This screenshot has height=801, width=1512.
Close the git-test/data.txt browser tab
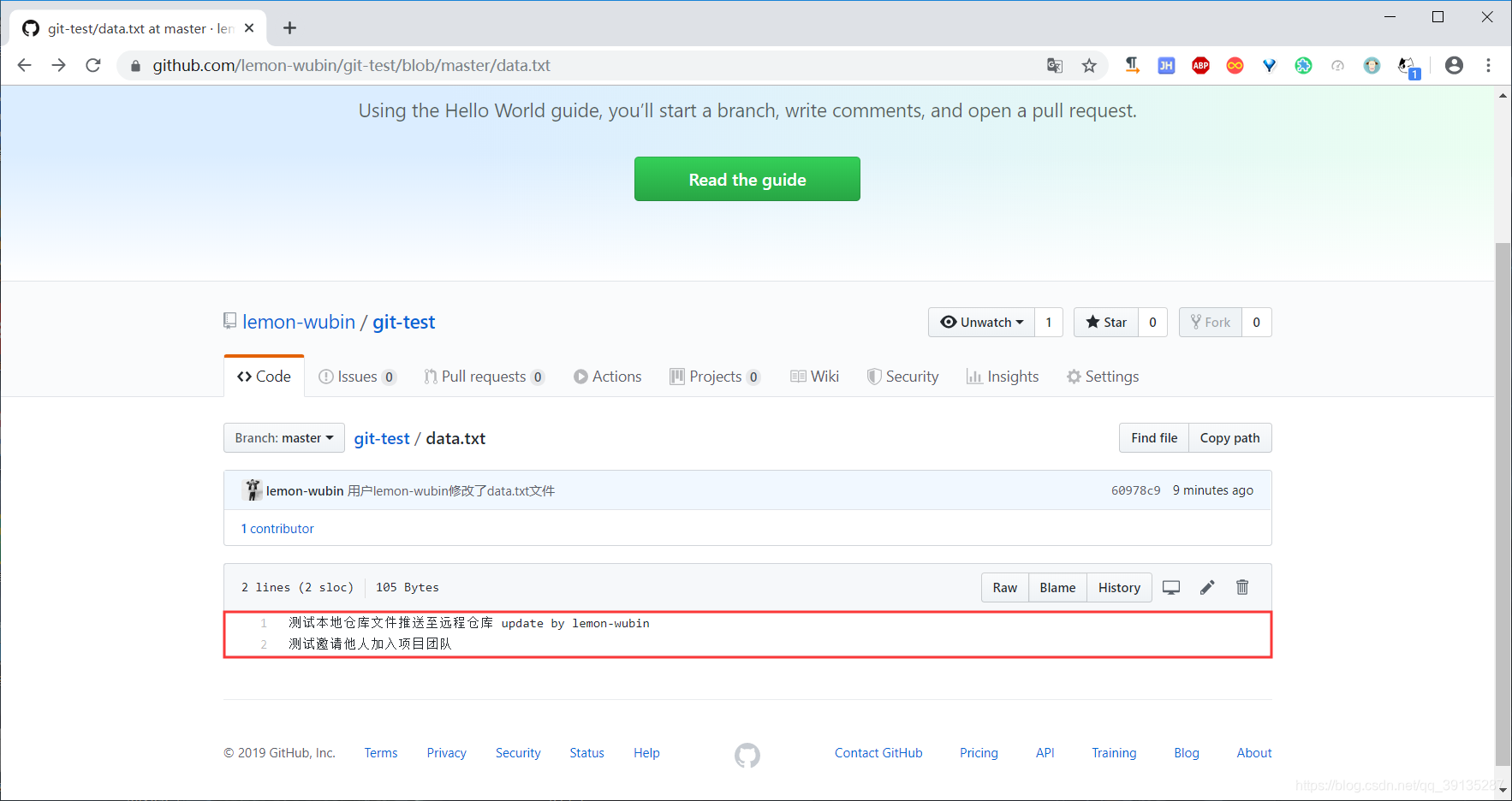point(249,28)
